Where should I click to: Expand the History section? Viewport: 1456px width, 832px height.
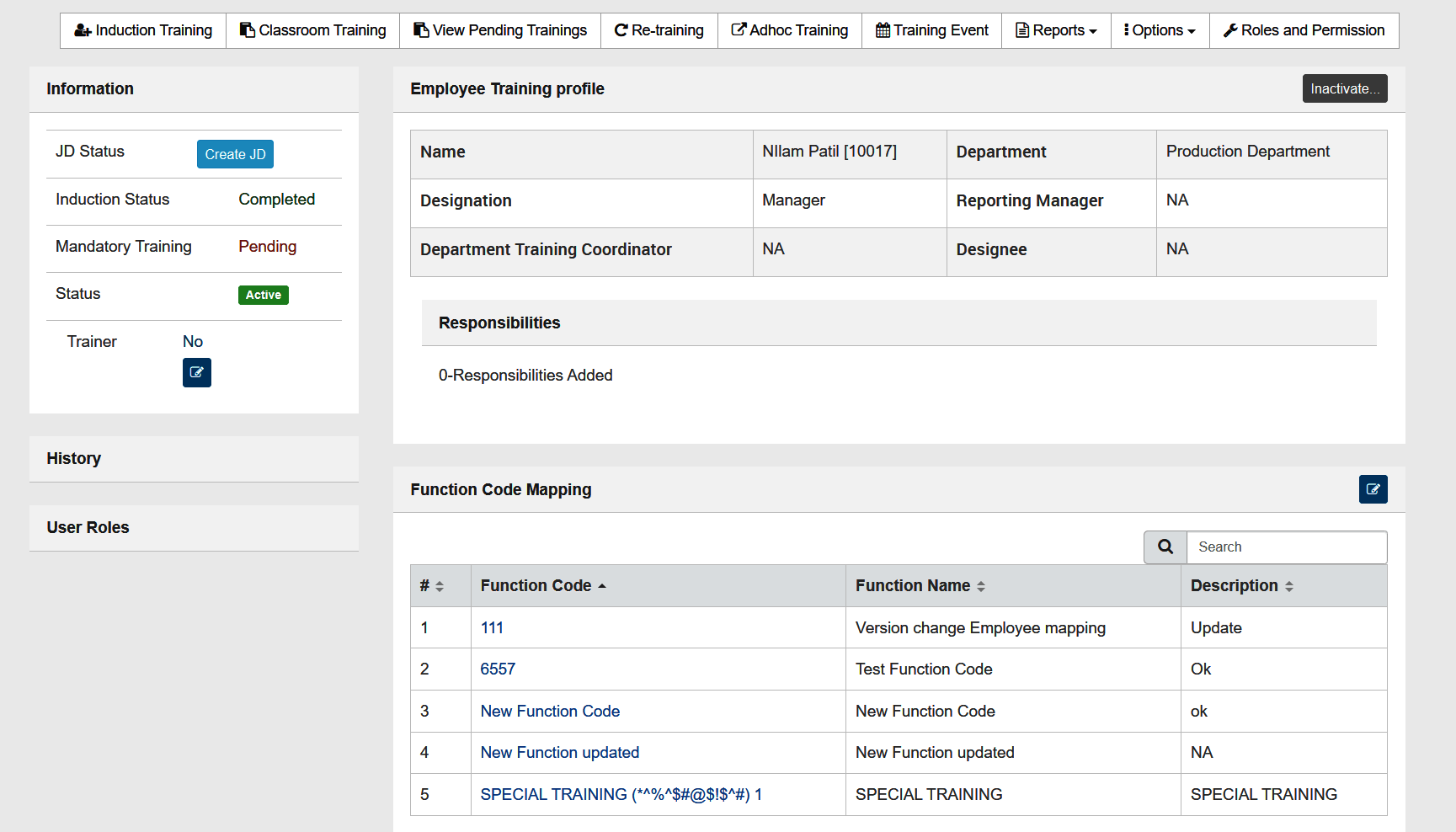coord(74,458)
